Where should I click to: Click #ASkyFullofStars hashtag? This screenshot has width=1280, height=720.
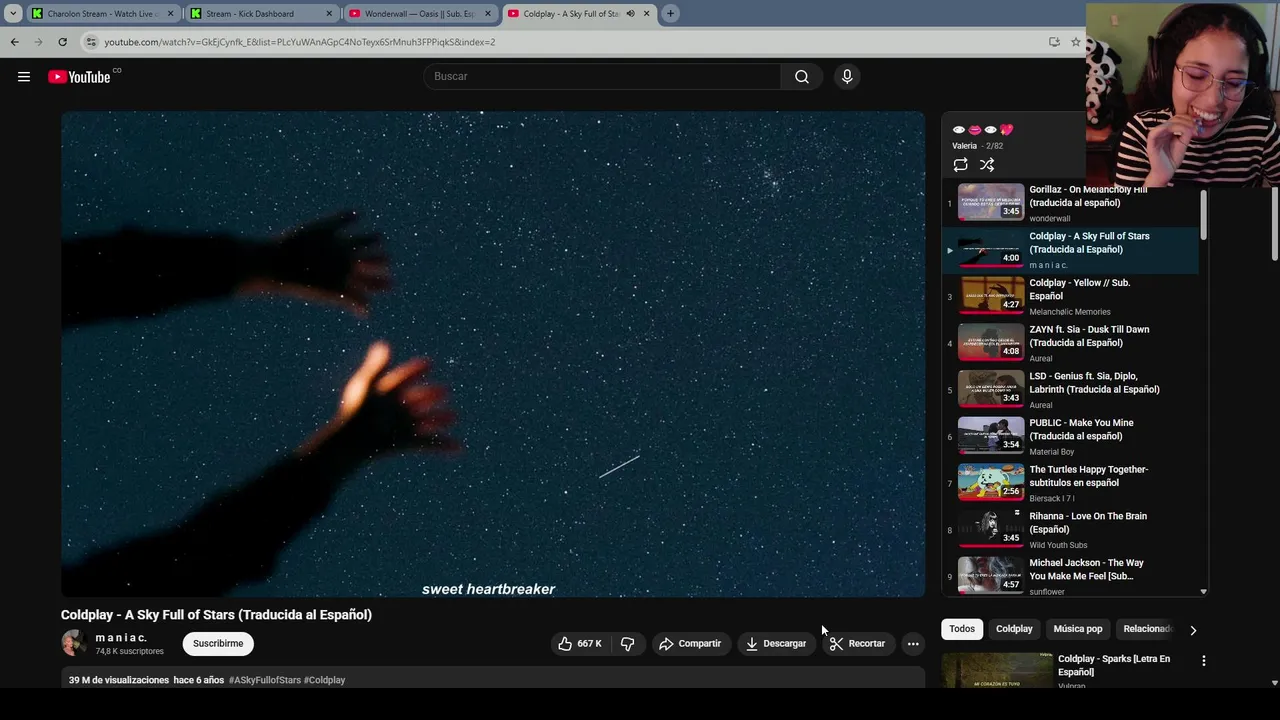click(264, 680)
